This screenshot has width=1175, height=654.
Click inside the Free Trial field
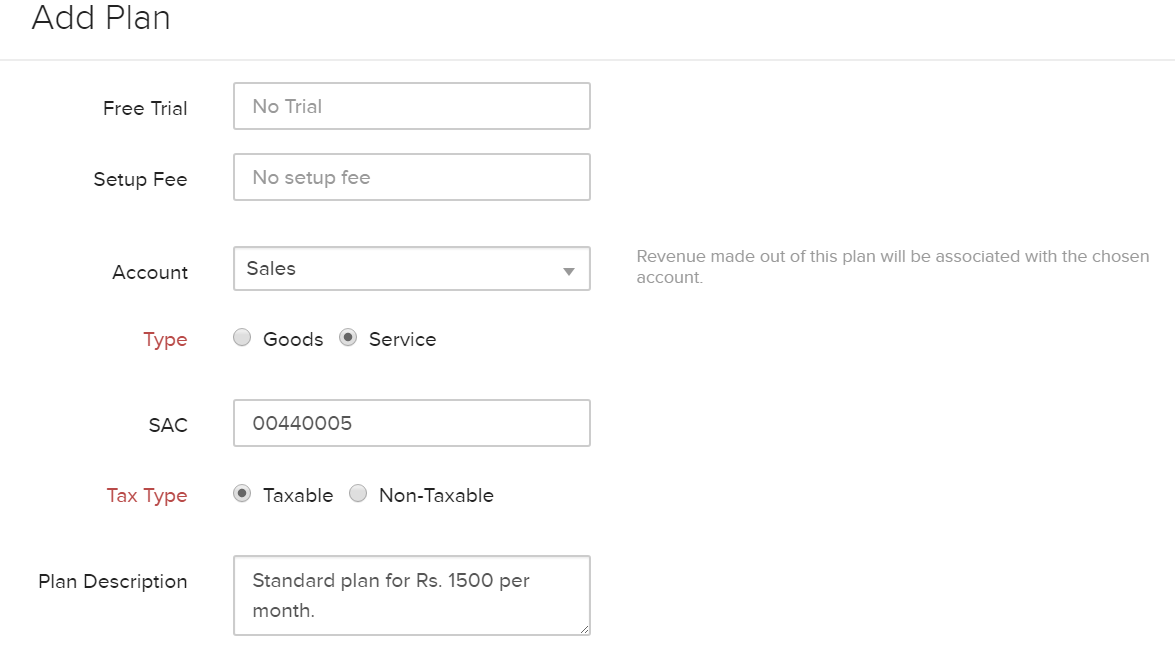click(411, 105)
